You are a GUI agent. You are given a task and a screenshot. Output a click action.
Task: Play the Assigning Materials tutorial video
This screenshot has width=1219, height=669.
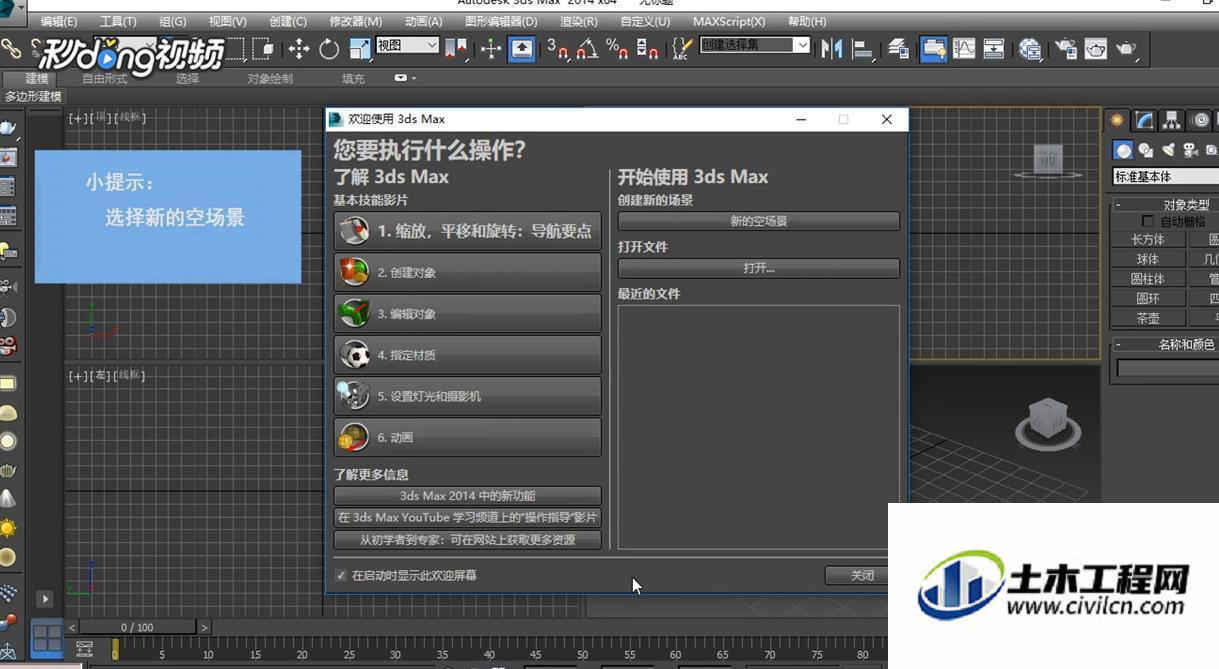click(x=467, y=355)
